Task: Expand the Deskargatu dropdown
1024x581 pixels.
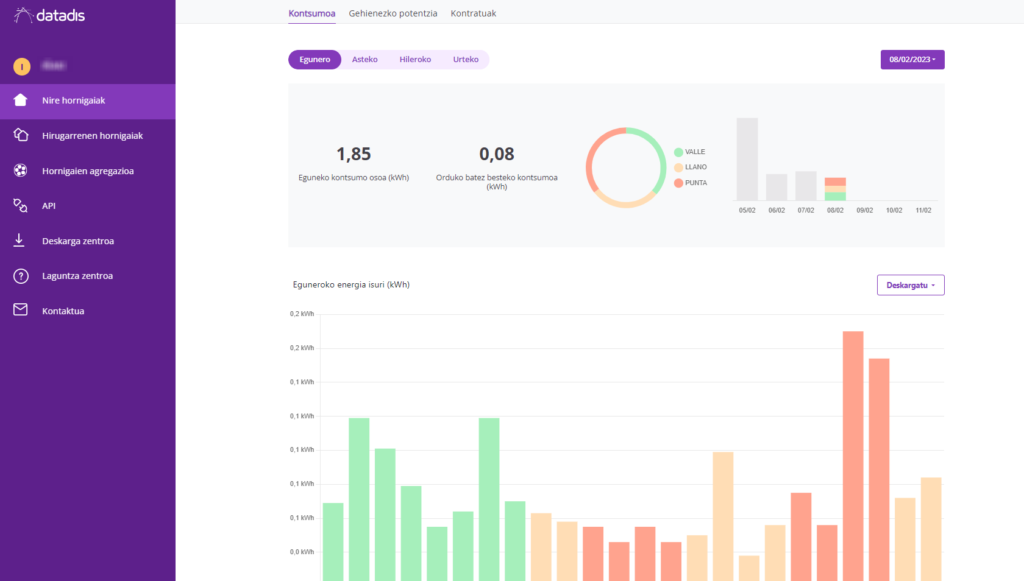Action: pos(910,285)
